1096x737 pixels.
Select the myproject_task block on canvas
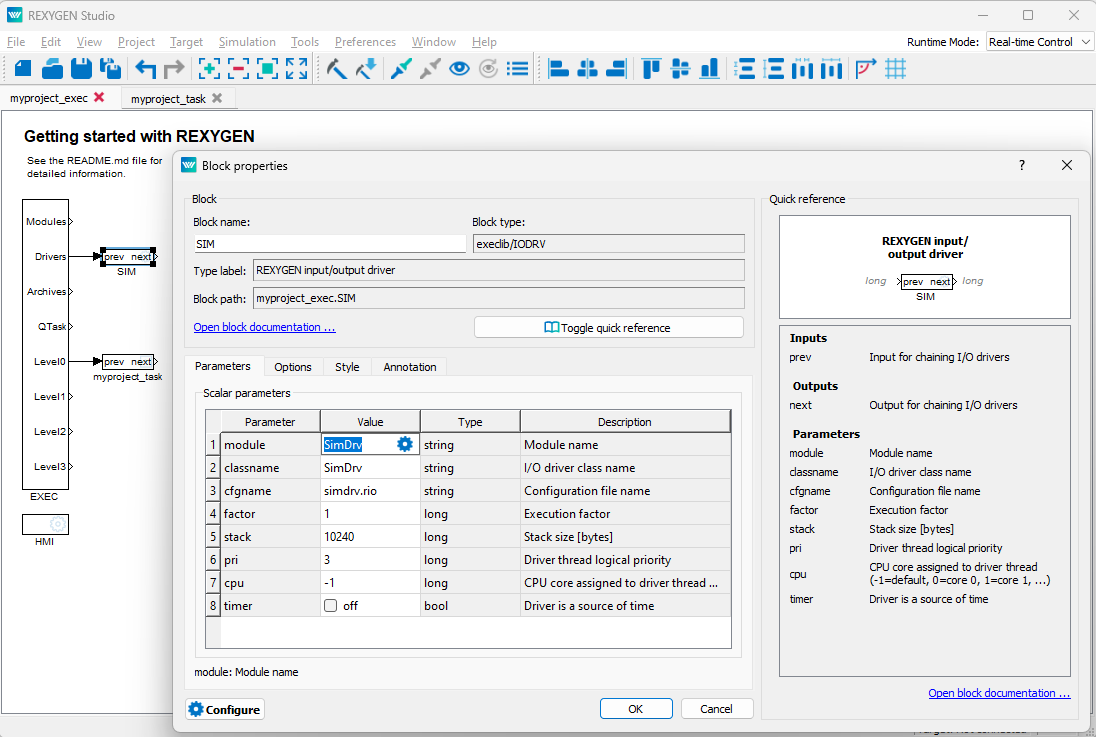click(x=128, y=362)
